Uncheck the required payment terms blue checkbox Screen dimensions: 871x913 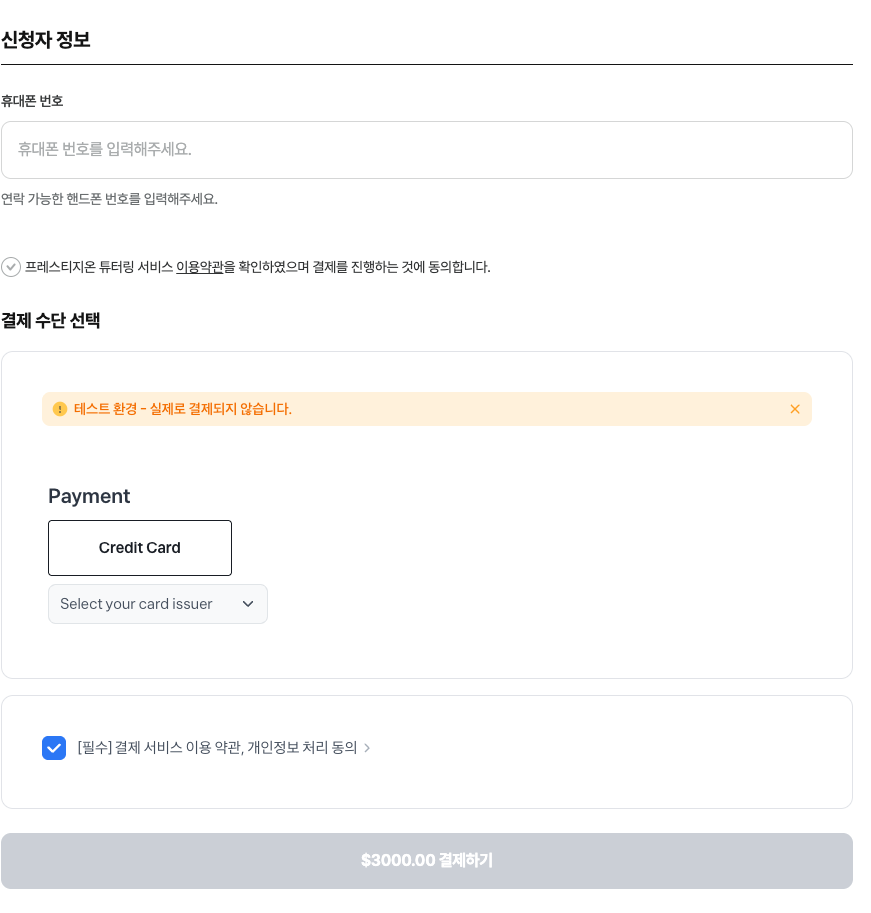click(x=54, y=748)
